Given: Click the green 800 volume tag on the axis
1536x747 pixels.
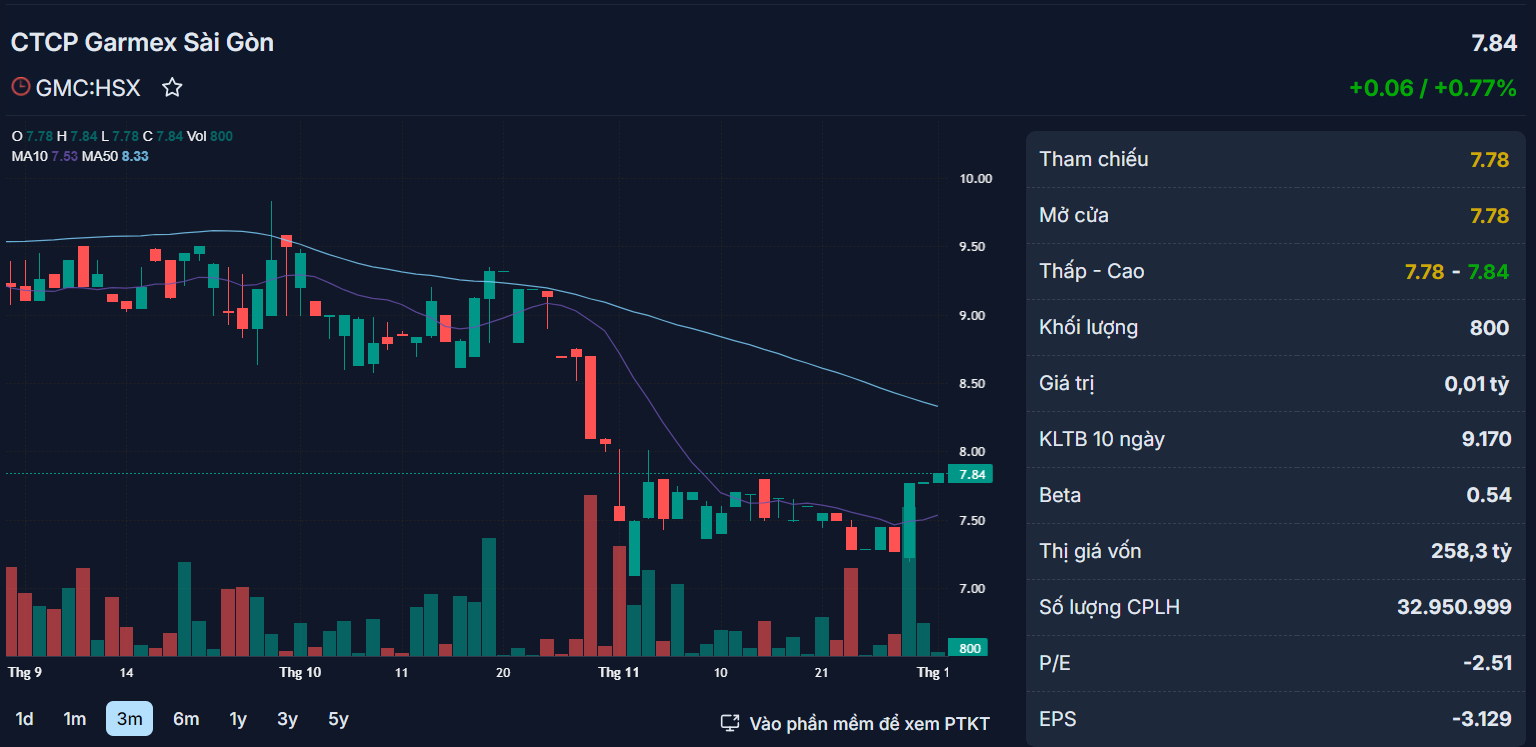Looking at the screenshot, I should (x=967, y=648).
